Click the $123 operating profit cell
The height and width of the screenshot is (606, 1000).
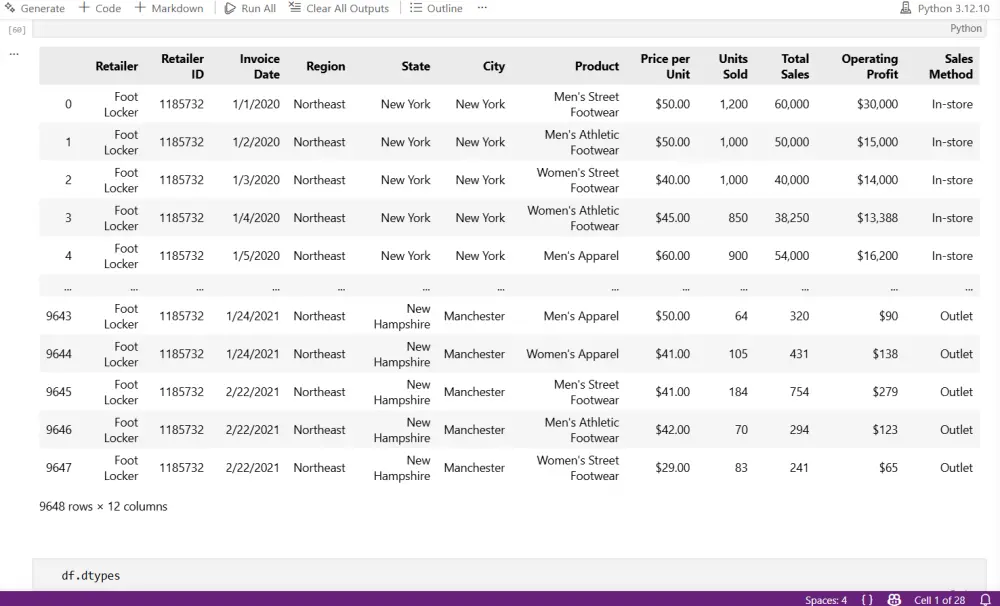coord(885,429)
